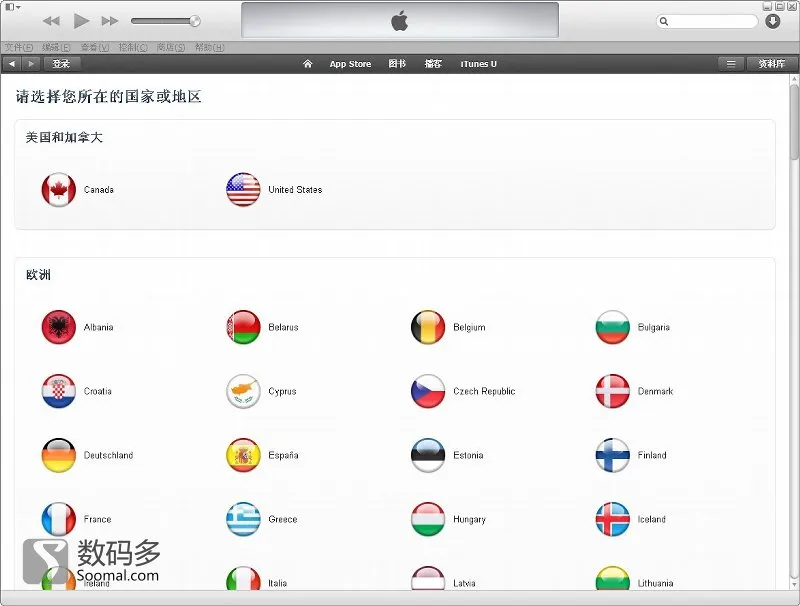This screenshot has height=606, width=800.
Task: Pick the Belarus flag icon
Action: [x=243, y=327]
